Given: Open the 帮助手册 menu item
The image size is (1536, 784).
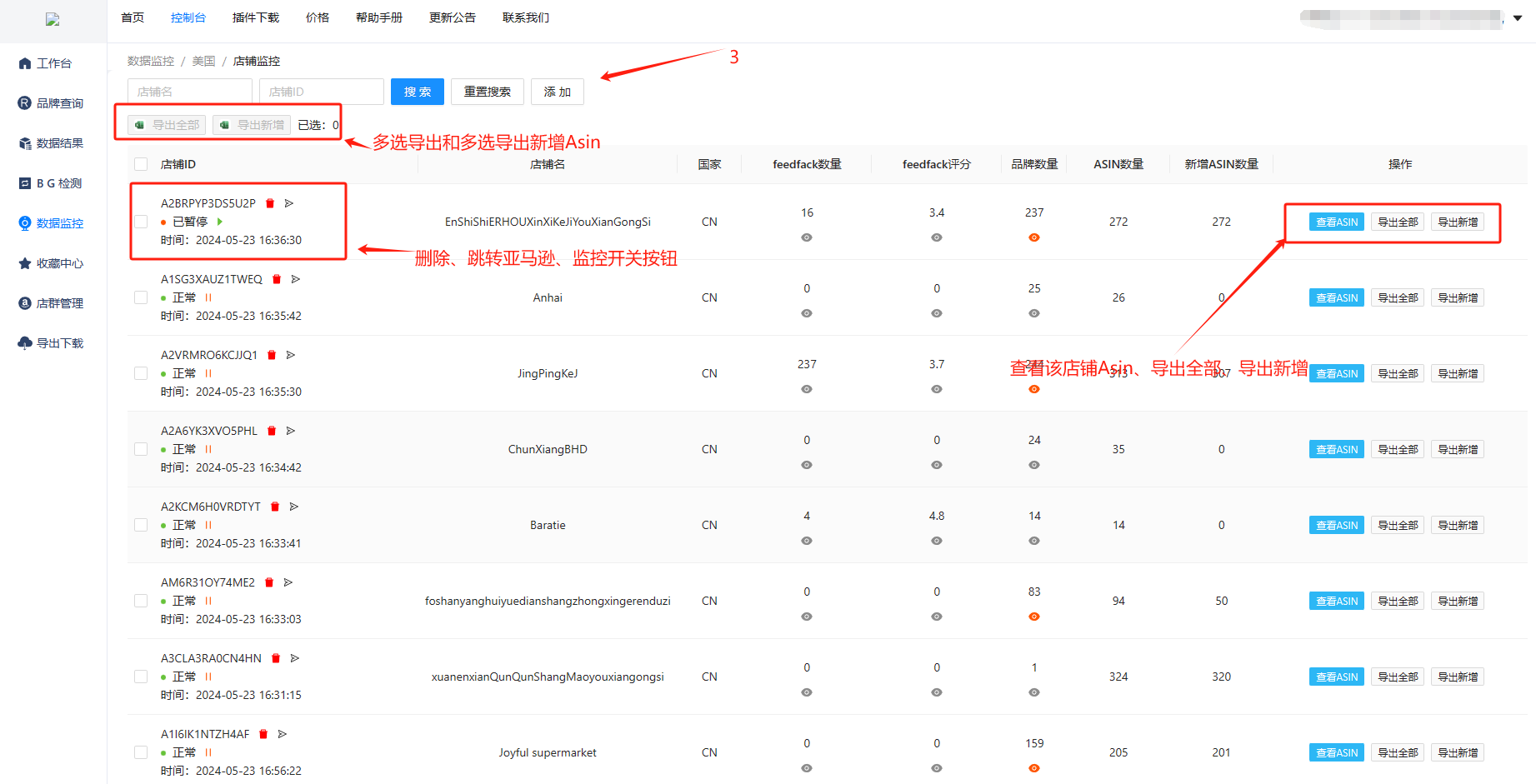Looking at the screenshot, I should click(x=378, y=17).
